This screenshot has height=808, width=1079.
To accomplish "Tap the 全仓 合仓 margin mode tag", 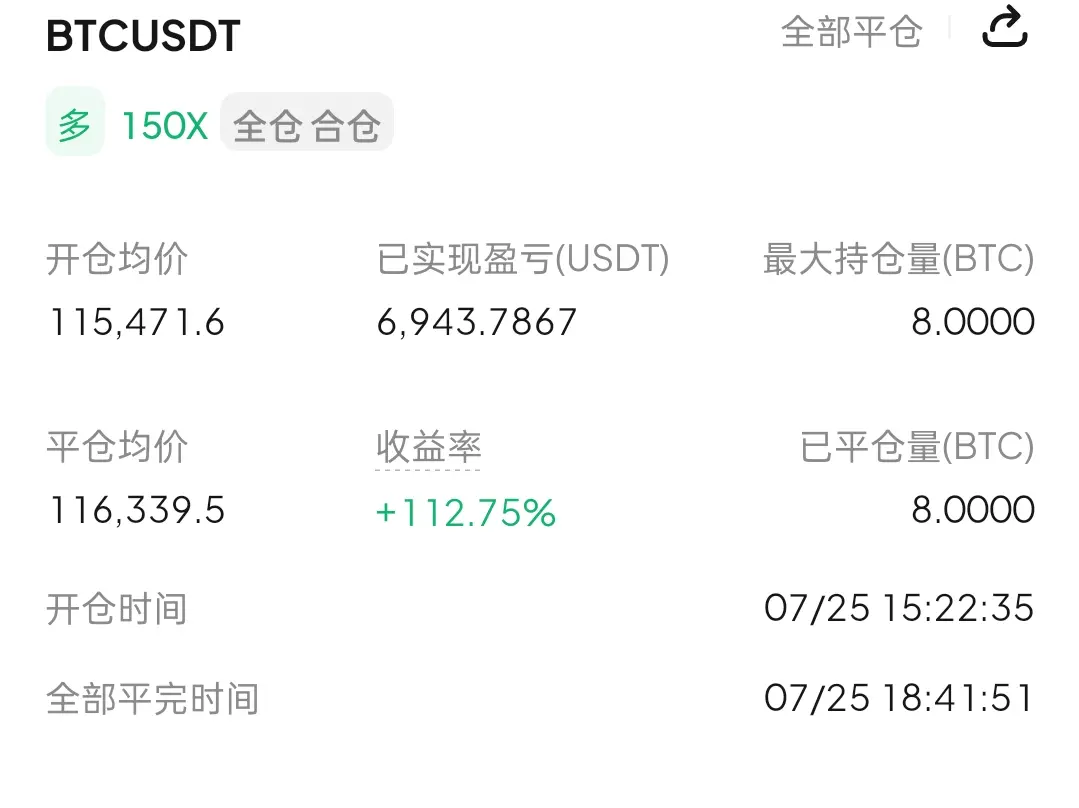I will (x=307, y=125).
